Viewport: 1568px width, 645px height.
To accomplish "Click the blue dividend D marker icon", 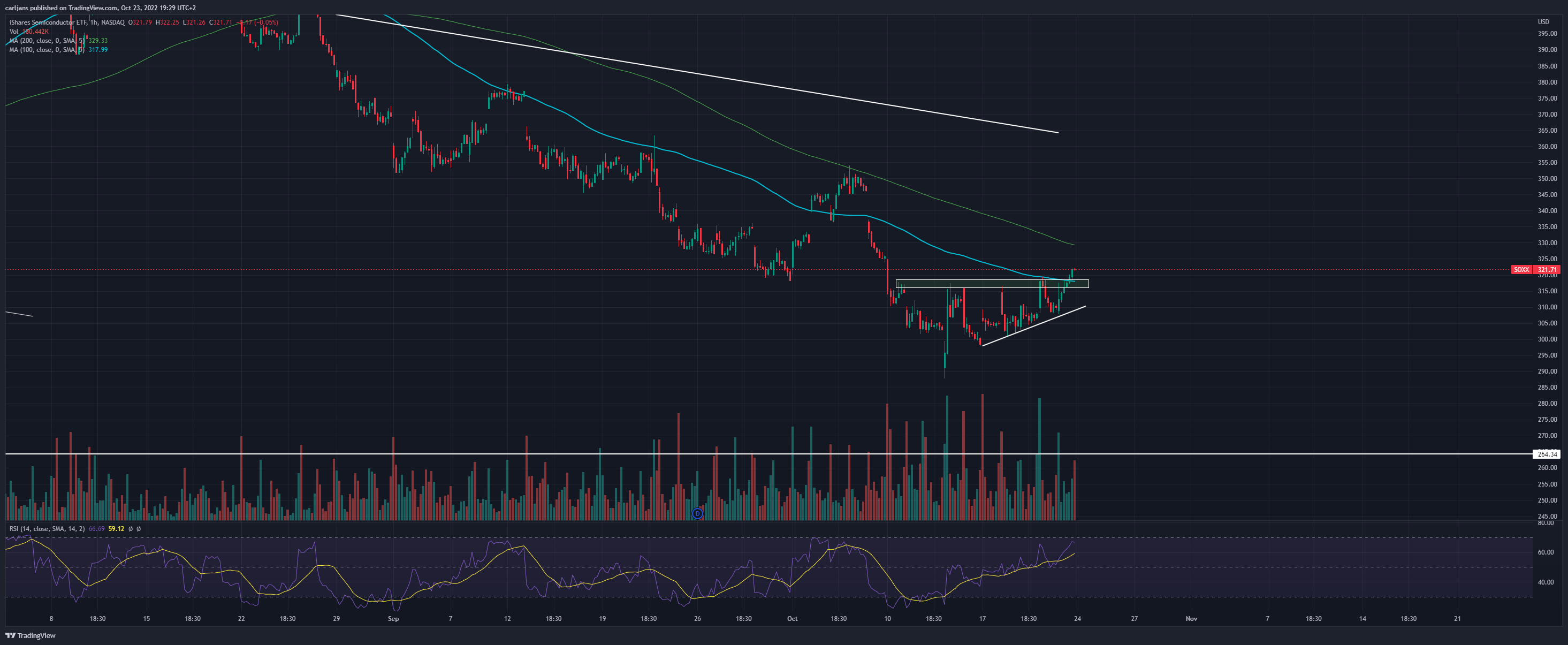I will pyautogui.click(x=697, y=513).
